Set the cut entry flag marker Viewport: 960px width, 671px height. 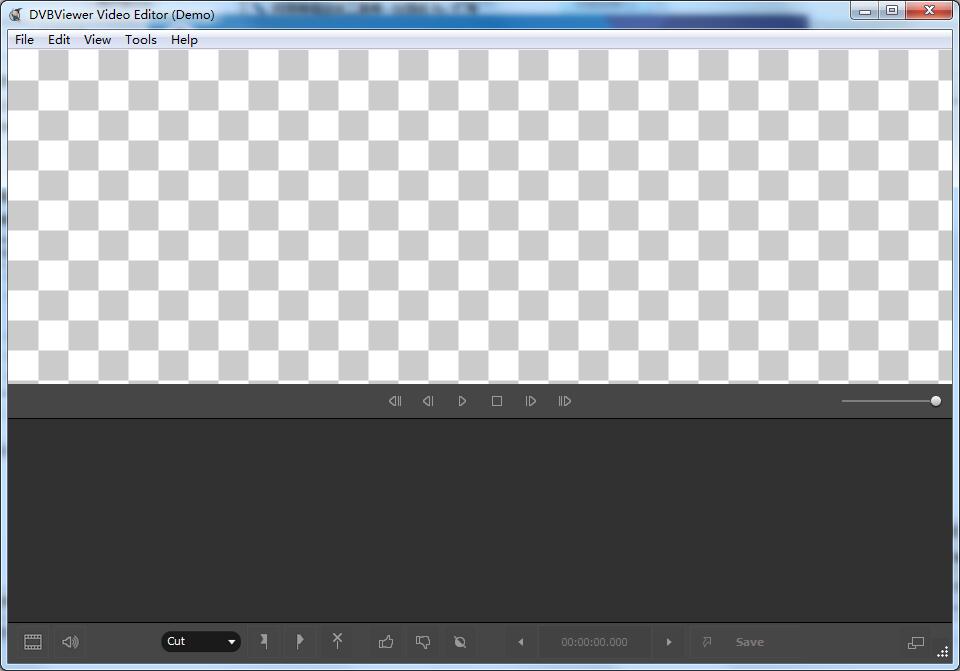pyautogui.click(x=264, y=641)
